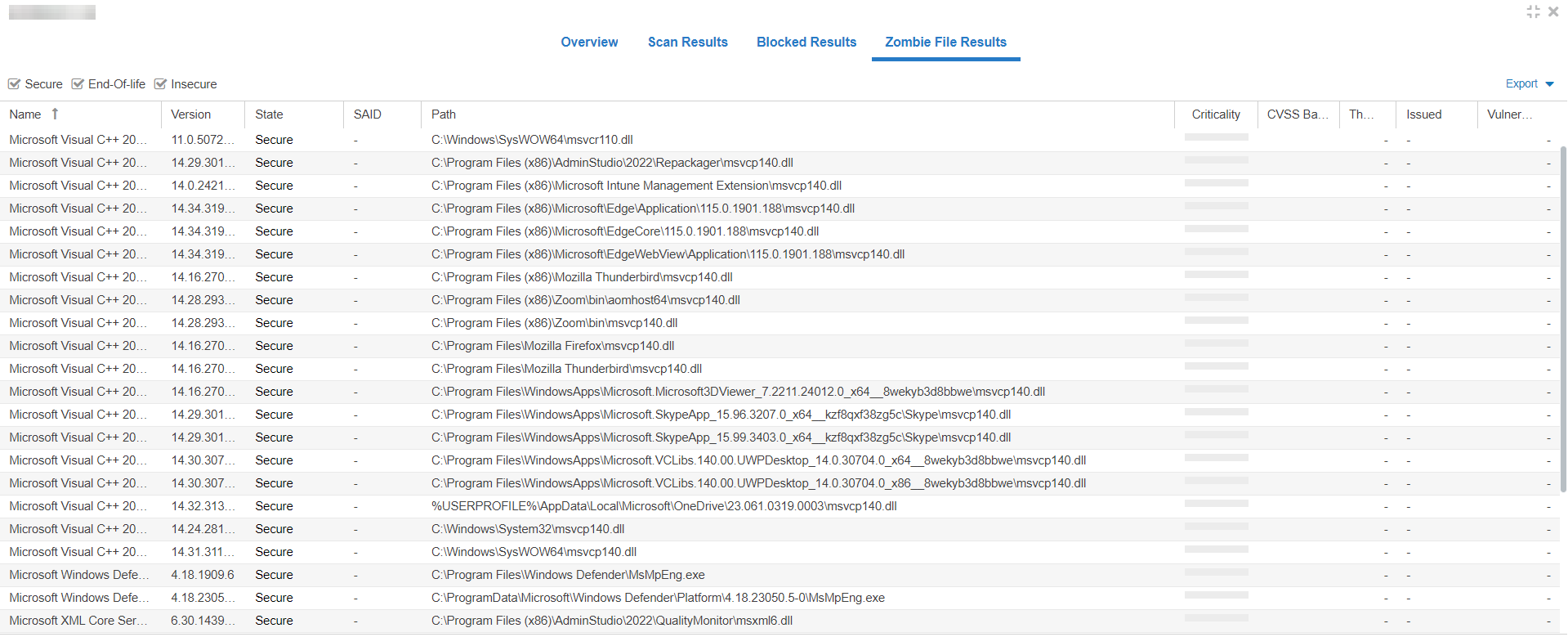Toggle the End-Of-life filter checkbox

click(x=78, y=84)
